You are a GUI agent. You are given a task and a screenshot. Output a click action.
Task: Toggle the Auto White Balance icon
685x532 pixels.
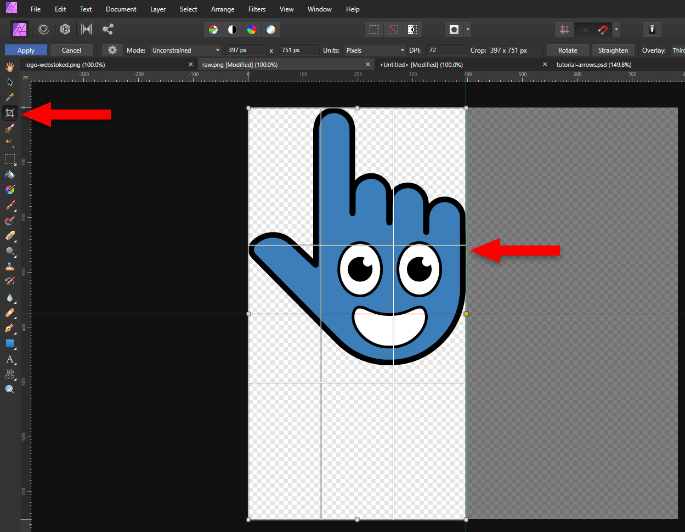point(271,29)
